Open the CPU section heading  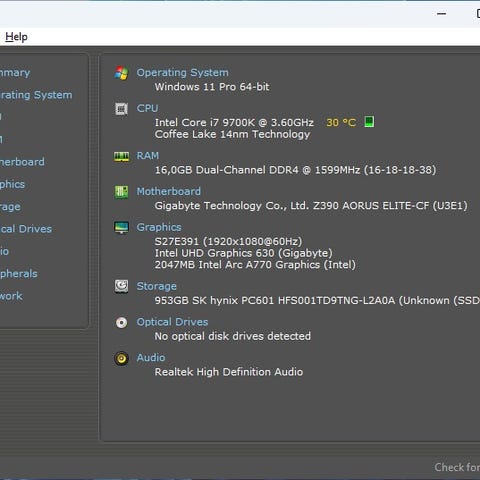coord(147,108)
